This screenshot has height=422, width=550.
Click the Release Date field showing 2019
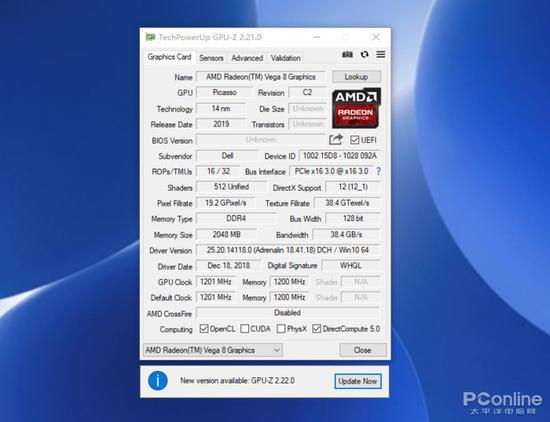click(221, 124)
